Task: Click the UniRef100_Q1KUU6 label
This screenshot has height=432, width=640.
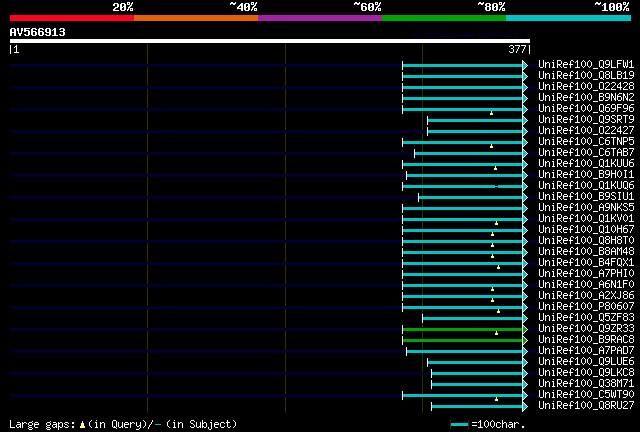Action: 586,163
